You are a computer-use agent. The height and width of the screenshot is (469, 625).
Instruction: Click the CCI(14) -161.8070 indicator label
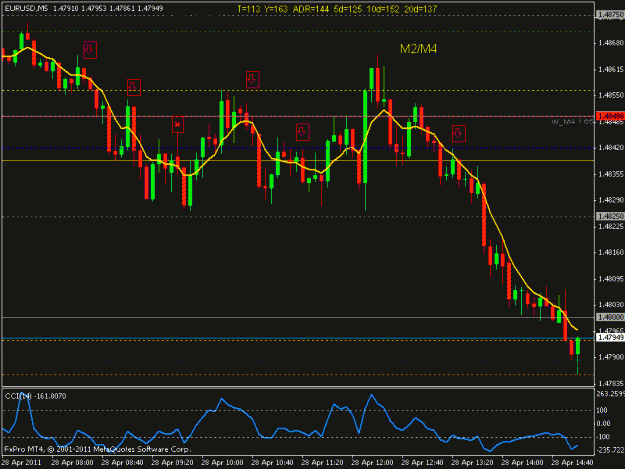35,396
